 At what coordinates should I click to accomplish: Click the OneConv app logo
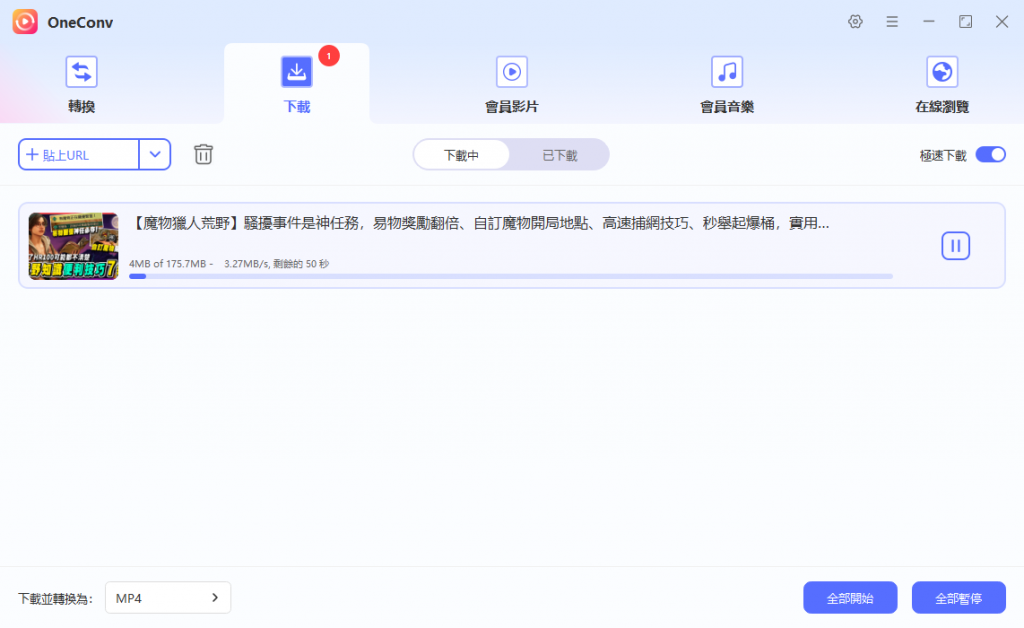[25, 22]
